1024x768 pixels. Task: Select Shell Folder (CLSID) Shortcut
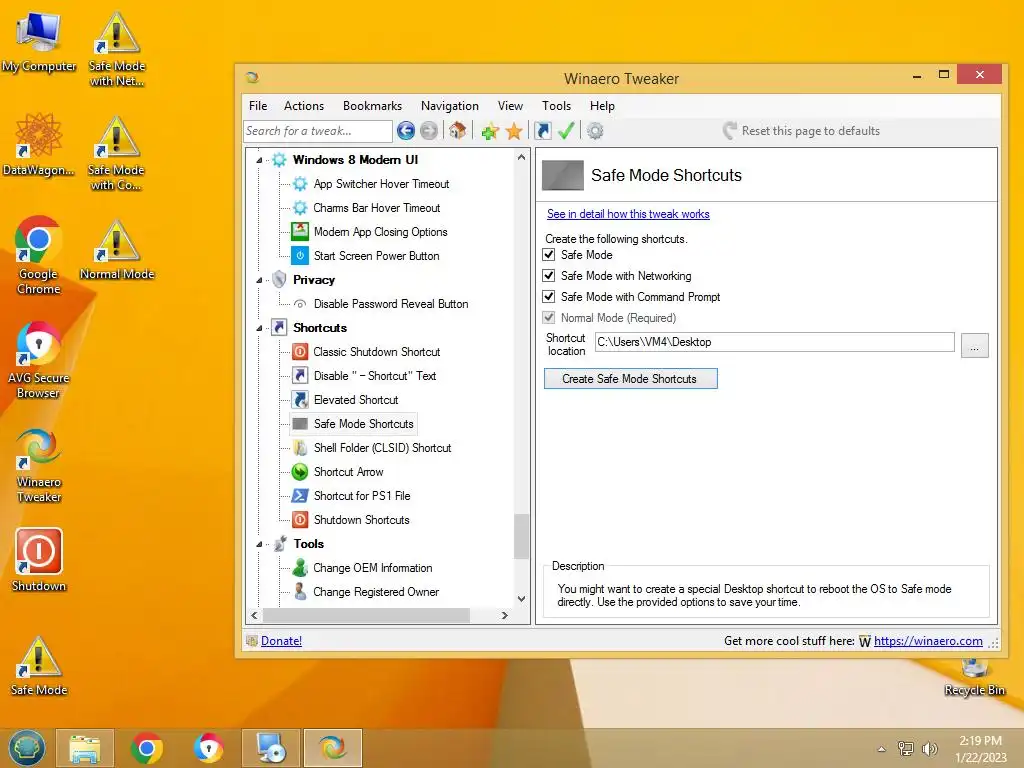pos(382,448)
